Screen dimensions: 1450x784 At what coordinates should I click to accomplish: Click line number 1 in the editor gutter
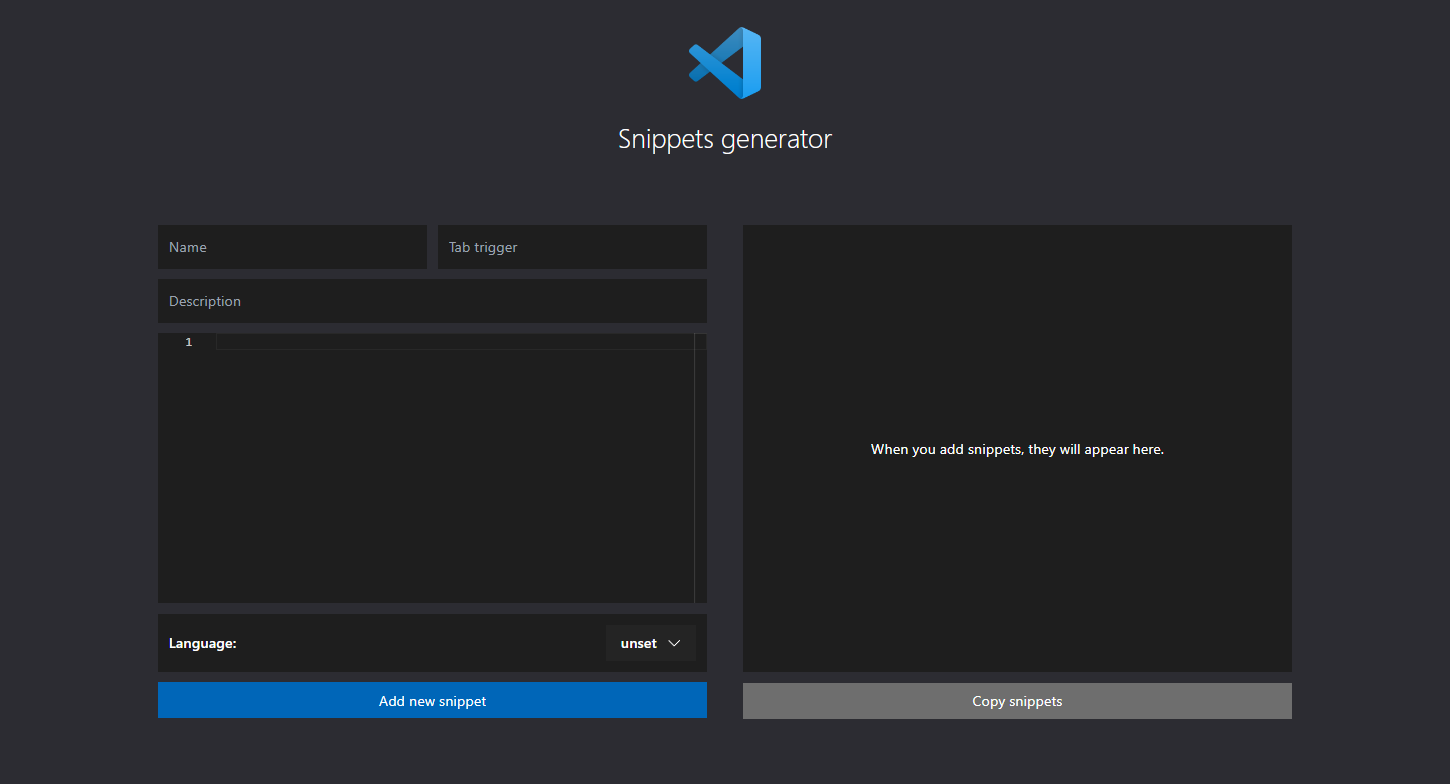click(x=188, y=342)
